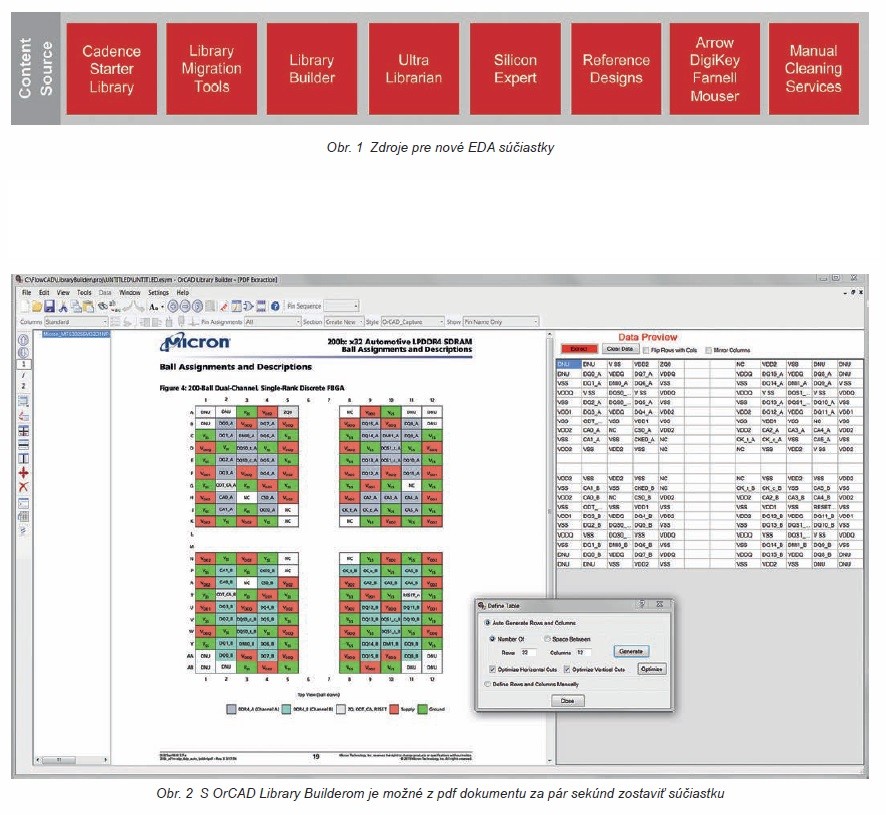Open the Pin Assignments All dropdown
Viewport: 886px width, 815px height.
272,322
